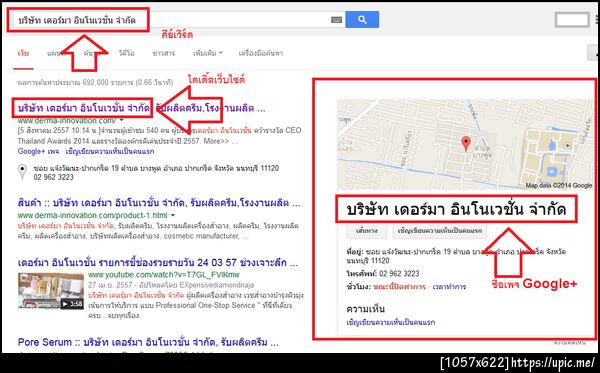The image size is (600, 373).
Task: Select the เว็บ results tab
Action: coord(23,53)
